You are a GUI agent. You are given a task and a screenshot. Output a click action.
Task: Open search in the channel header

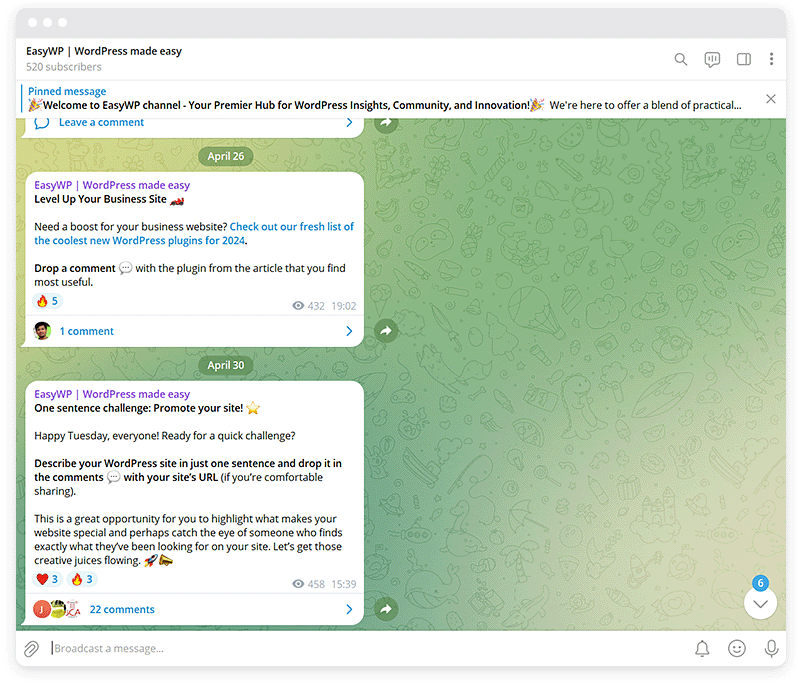click(x=681, y=59)
